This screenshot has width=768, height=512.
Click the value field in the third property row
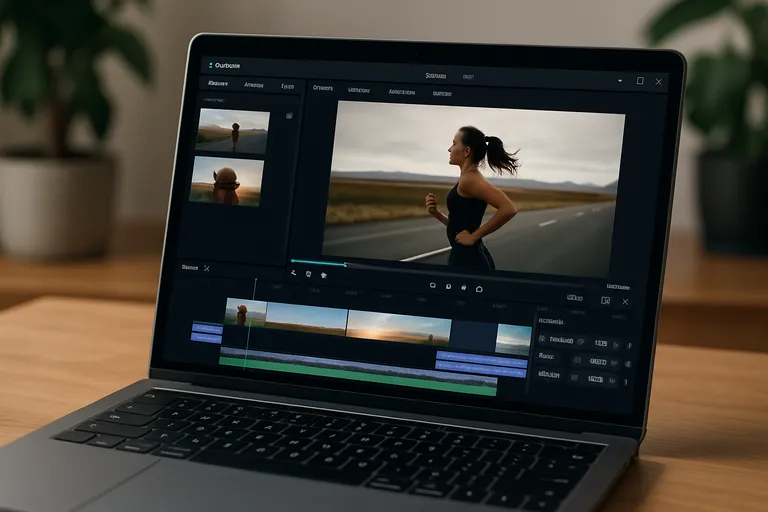595,379
